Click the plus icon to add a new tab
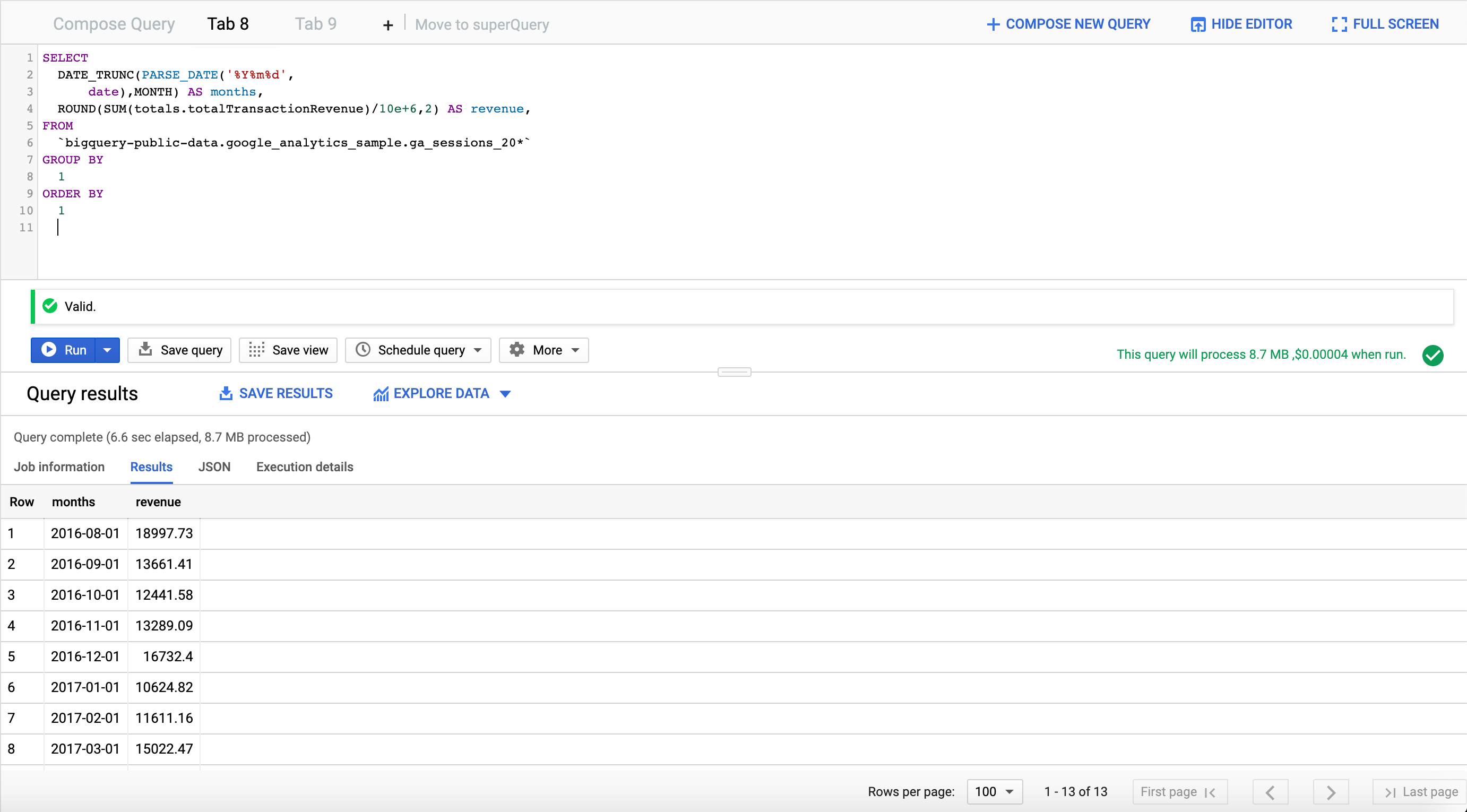Image resolution: width=1467 pixels, height=812 pixels. click(388, 25)
